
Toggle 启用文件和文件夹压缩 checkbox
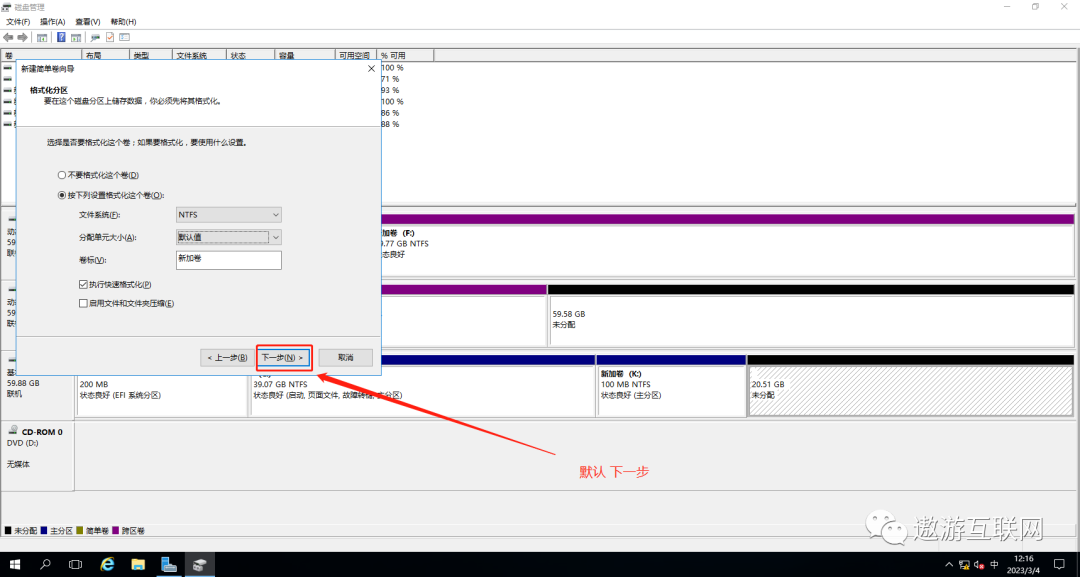point(83,303)
